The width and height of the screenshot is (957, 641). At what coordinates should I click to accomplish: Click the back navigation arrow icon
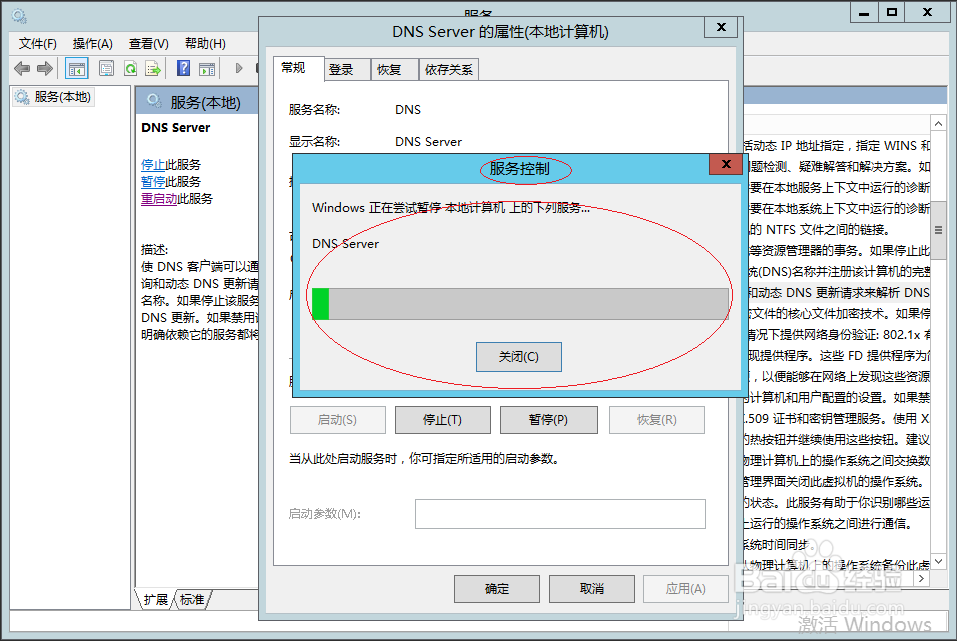22,68
